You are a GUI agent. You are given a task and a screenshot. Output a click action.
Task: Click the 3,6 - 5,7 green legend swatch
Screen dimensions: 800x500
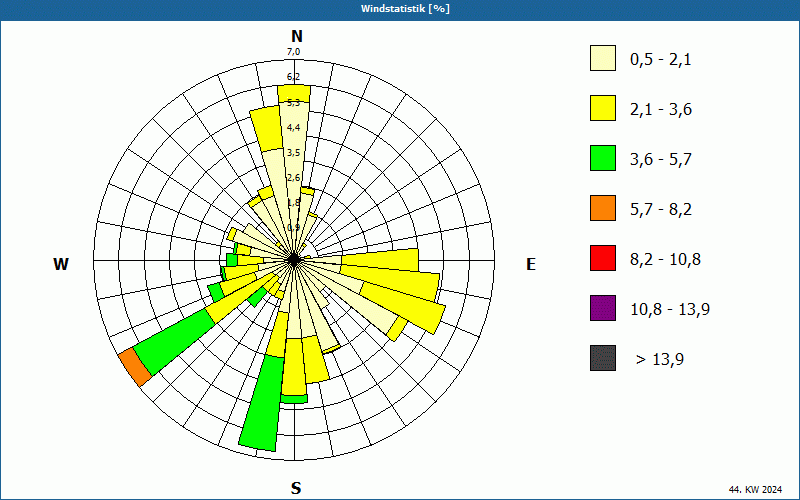tap(603, 158)
